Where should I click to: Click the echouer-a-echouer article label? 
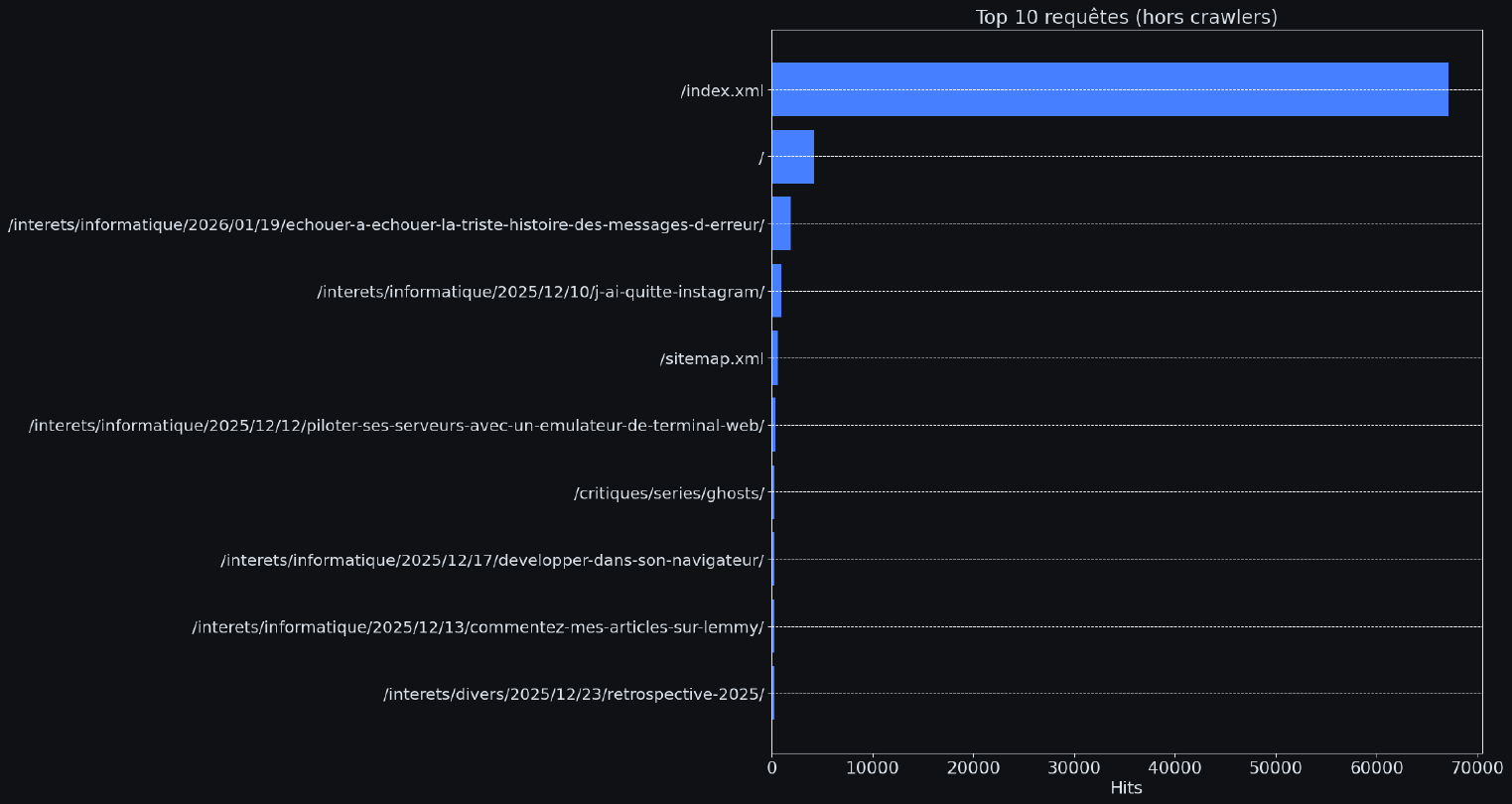(x=386, y=224)
